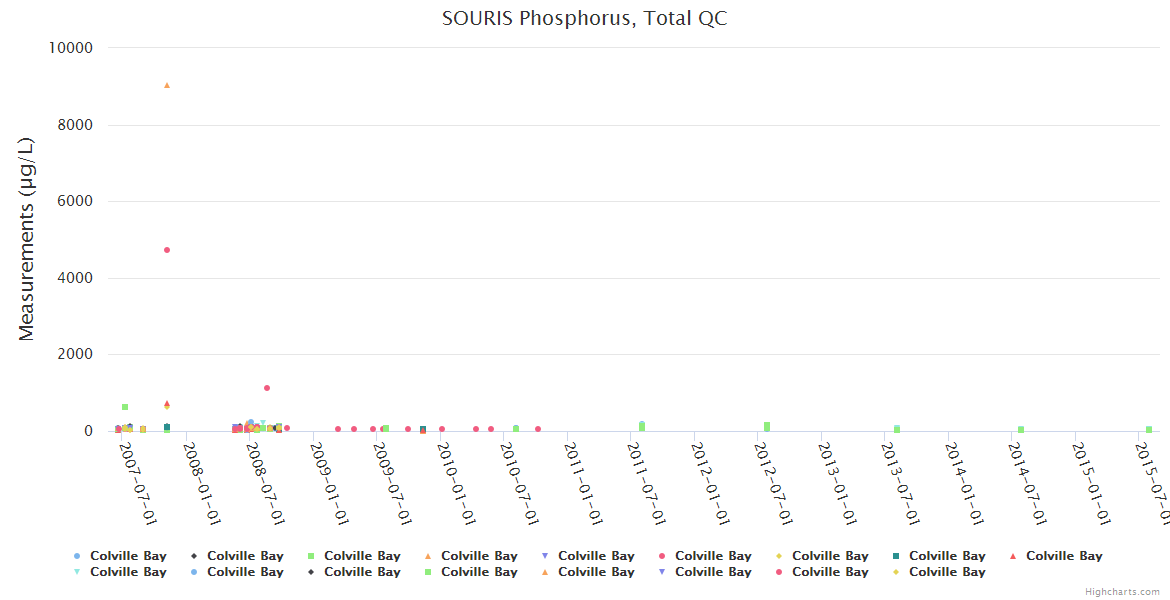The width and height of the screenshot is (1170, 600).
Task: Click the Measurements (µg/L) axis title
Action: point(27,239)
